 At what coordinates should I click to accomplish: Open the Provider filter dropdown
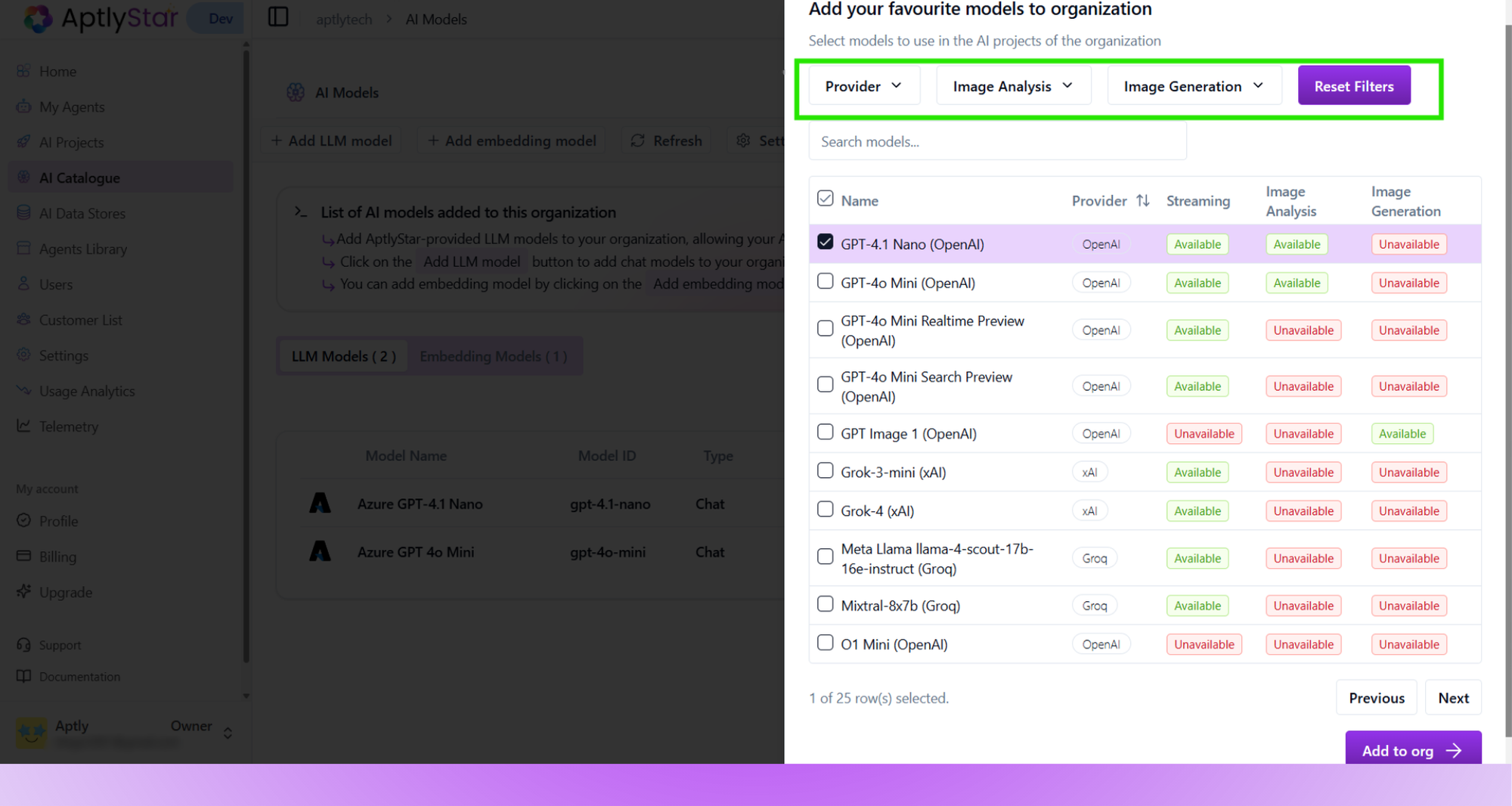coord(864,86)
